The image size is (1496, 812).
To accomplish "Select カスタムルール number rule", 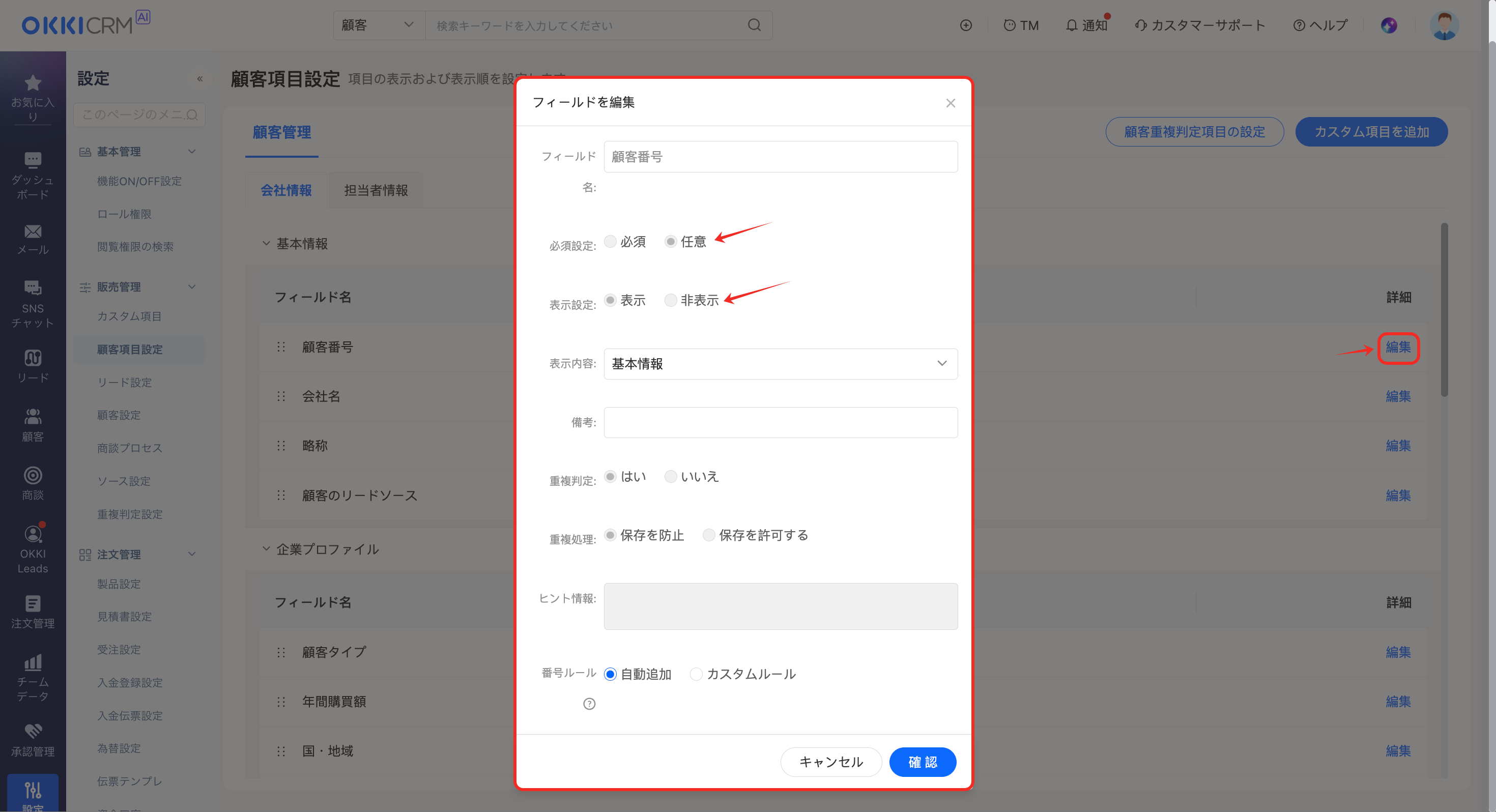I will [696, 674].
